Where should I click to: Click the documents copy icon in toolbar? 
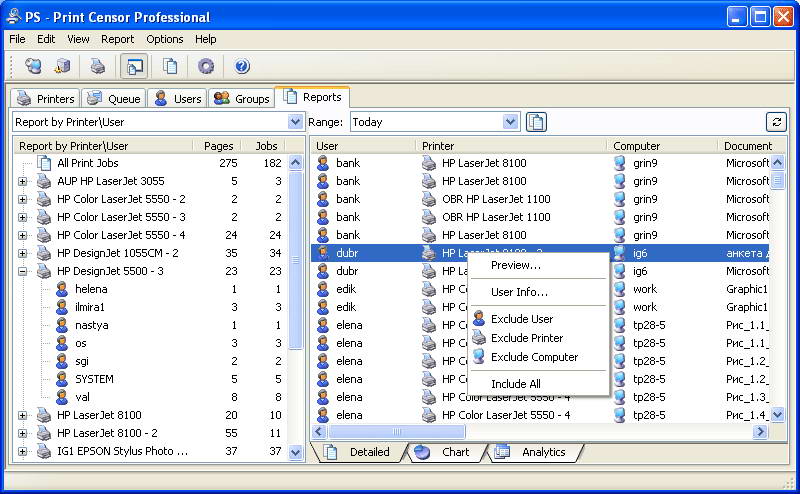[x=170, y=66]
